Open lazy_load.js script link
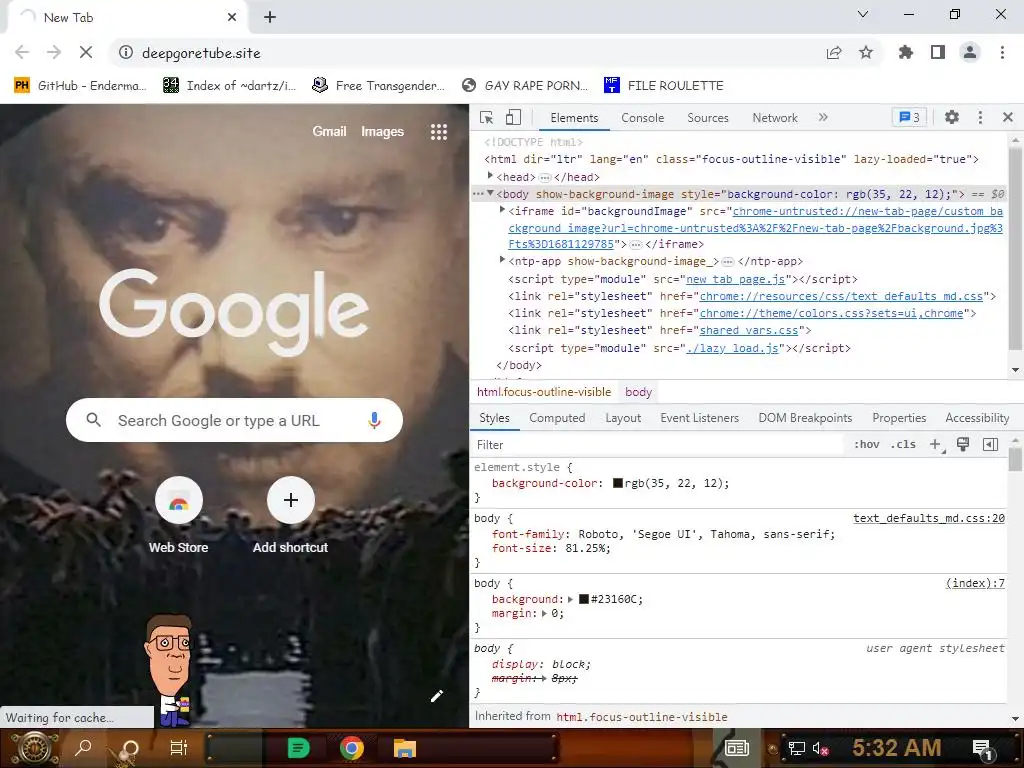 [x=732, y=348]
